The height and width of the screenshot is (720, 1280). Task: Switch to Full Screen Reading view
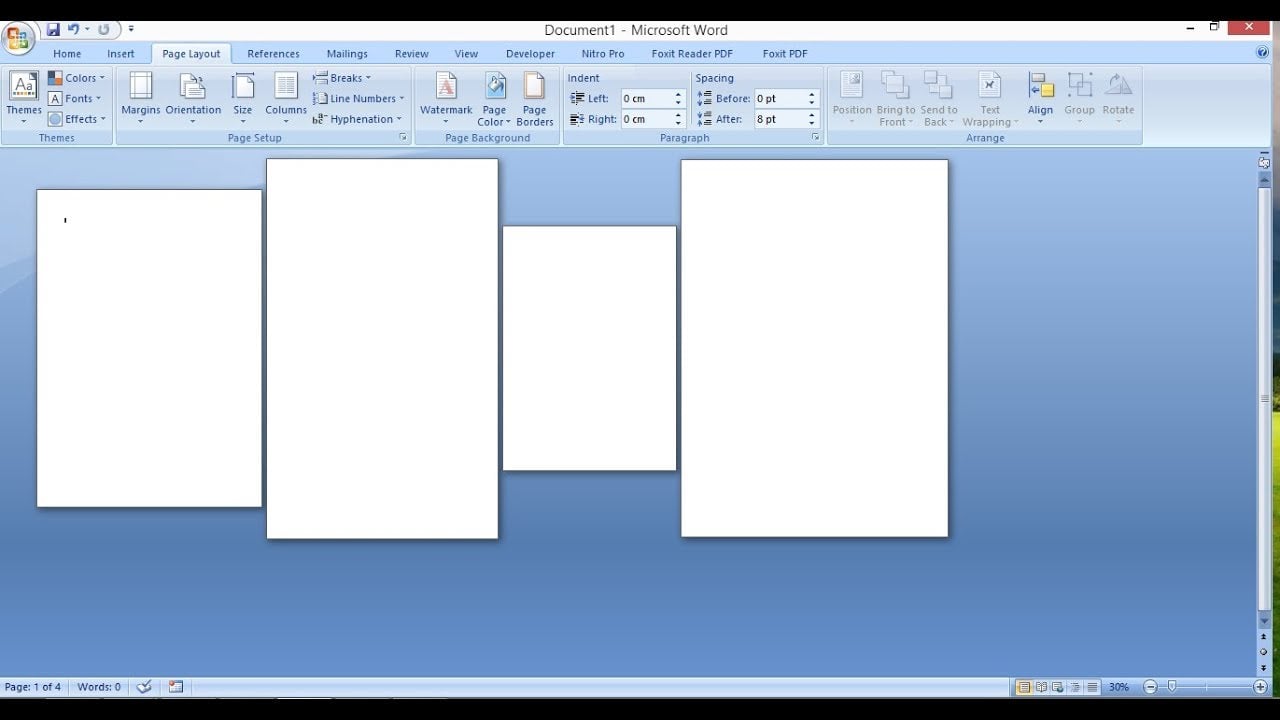pos(1041,687)
